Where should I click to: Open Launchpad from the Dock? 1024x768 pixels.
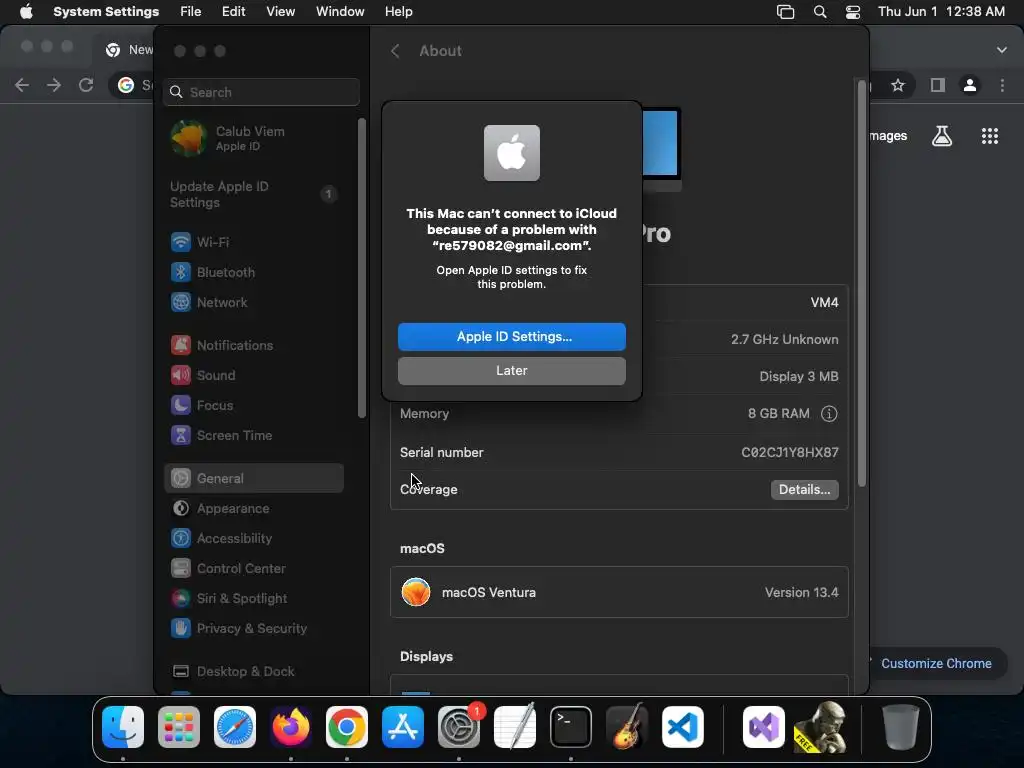pyautogui.click(x=179, y=727)
